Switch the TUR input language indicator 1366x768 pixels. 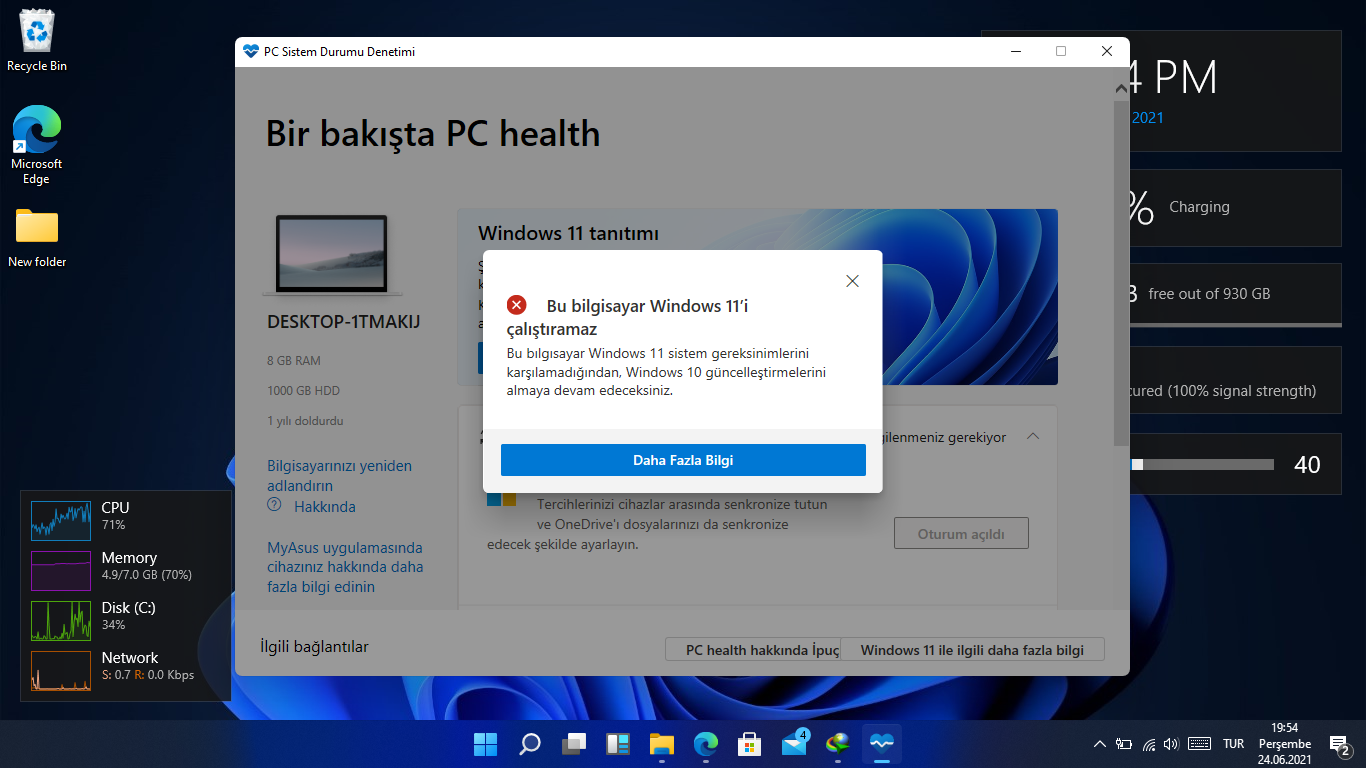tap(1234, 744)
